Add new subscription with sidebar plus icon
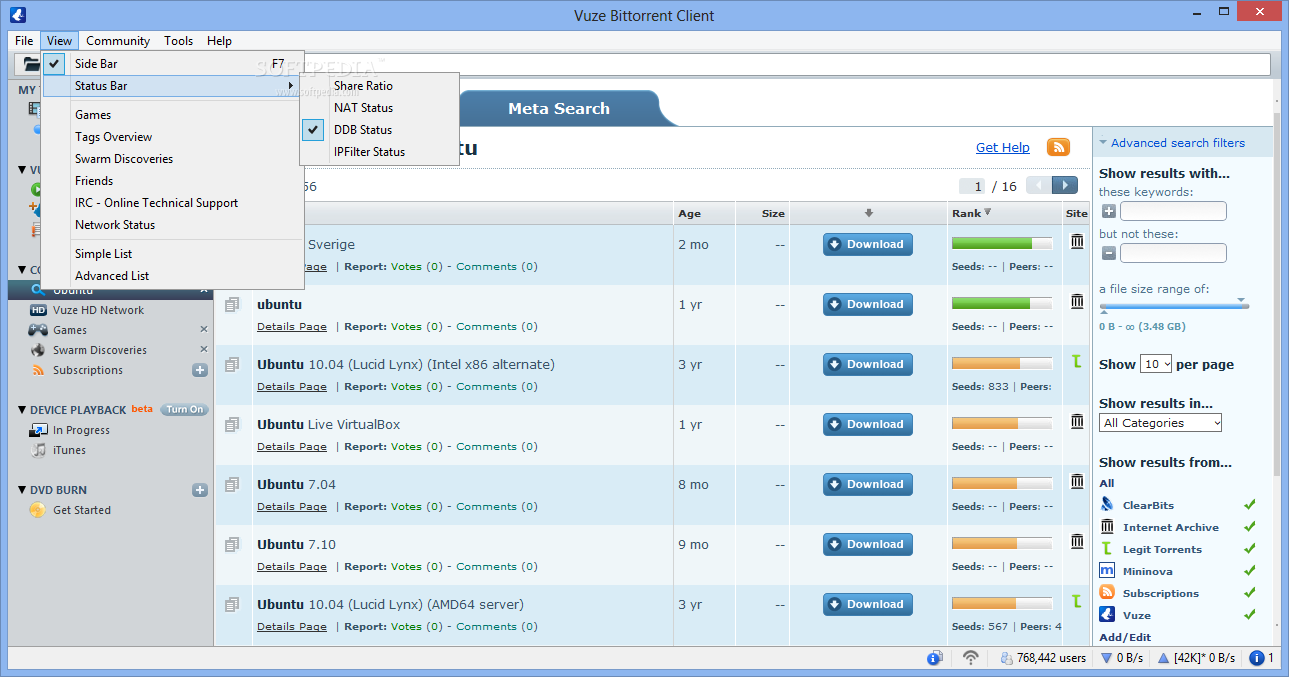Screen dimensions: 1289x677 coord(200,370)
